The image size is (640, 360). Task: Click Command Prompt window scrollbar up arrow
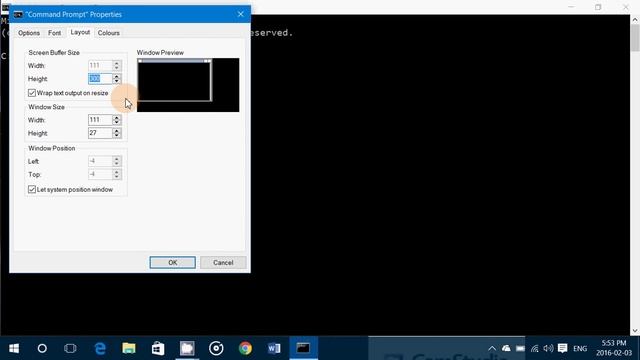[635, 20]
